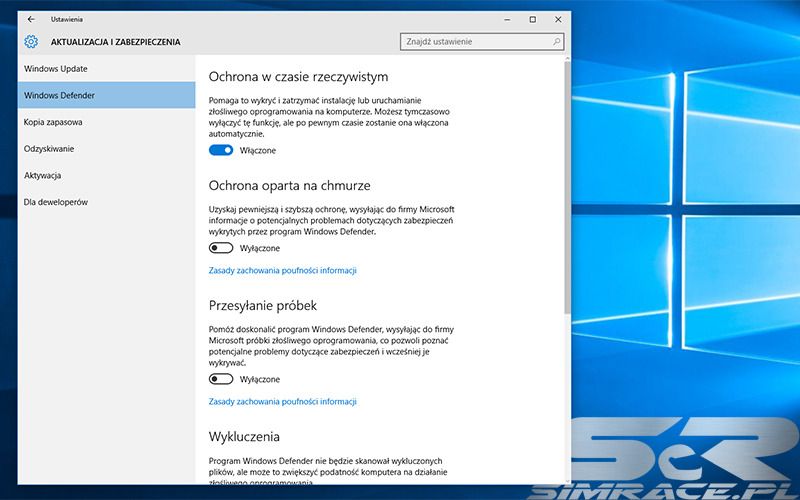The image size is (800, 500).
Task: Click the back arrow in the title bar
Action: (x=31, y=19)
